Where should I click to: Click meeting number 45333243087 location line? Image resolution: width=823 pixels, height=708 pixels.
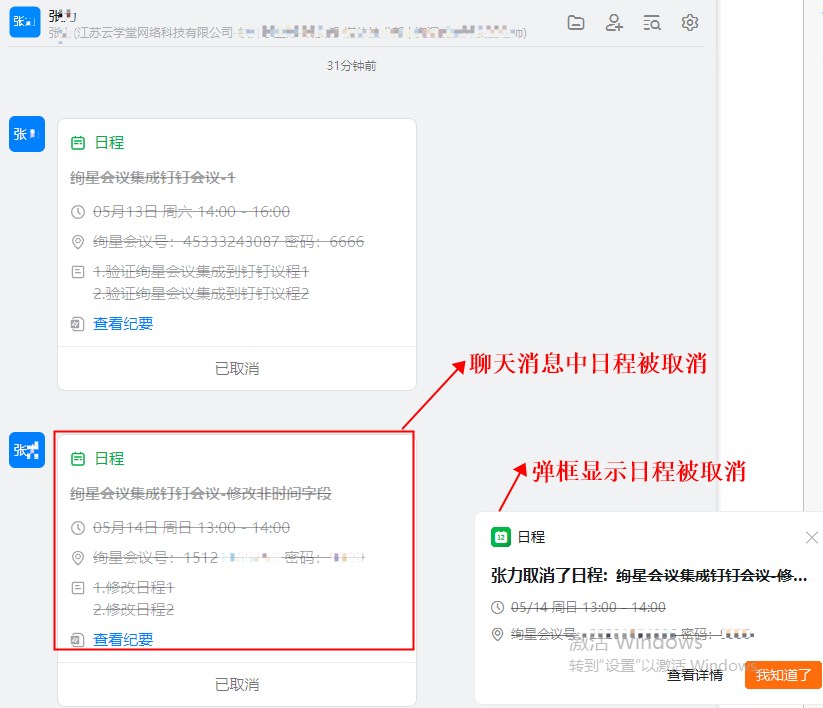coord(228,242)
